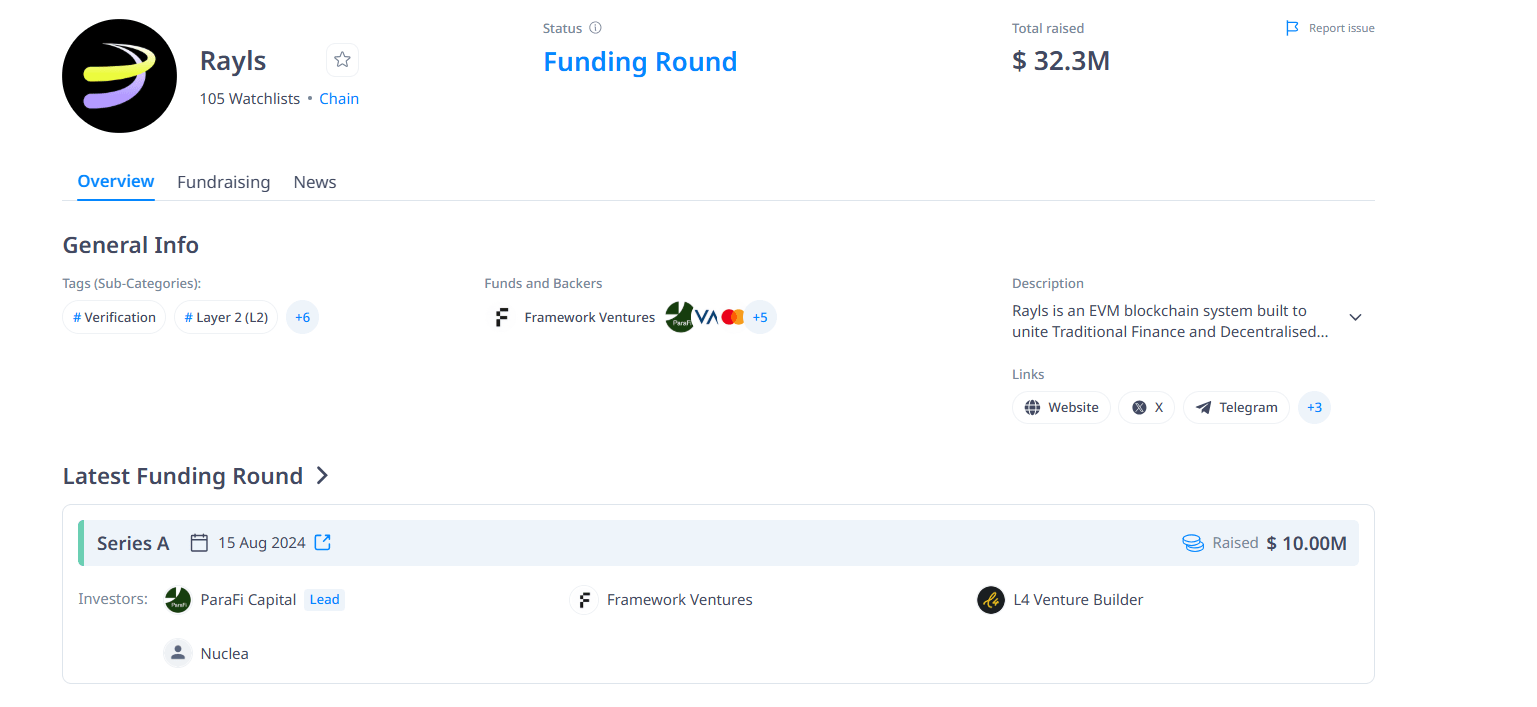Click the ParaFi logo in backers
1537x707 pixels.
tap(679, 317)
